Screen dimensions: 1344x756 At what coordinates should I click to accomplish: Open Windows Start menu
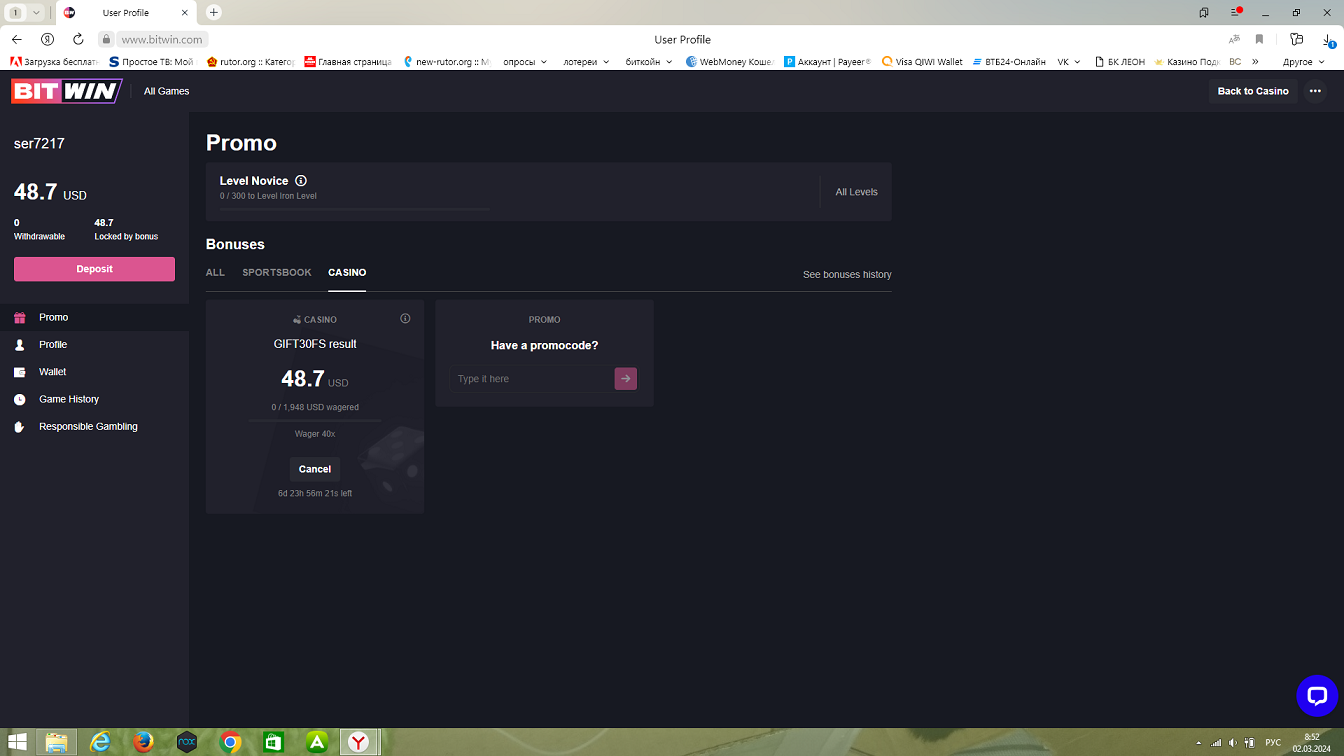pyautogui.click(x=18, y=742)
